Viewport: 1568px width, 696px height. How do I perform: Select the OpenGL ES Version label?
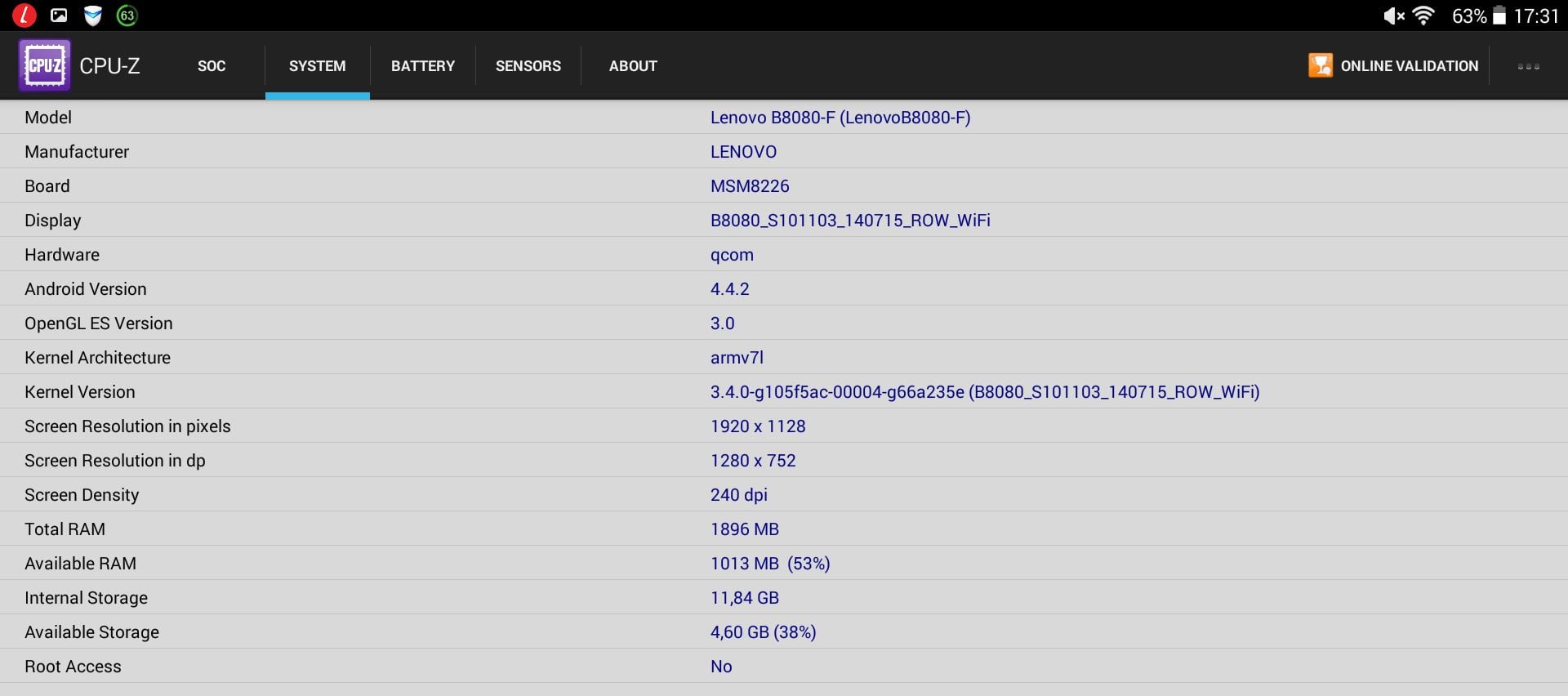(99, 323)
